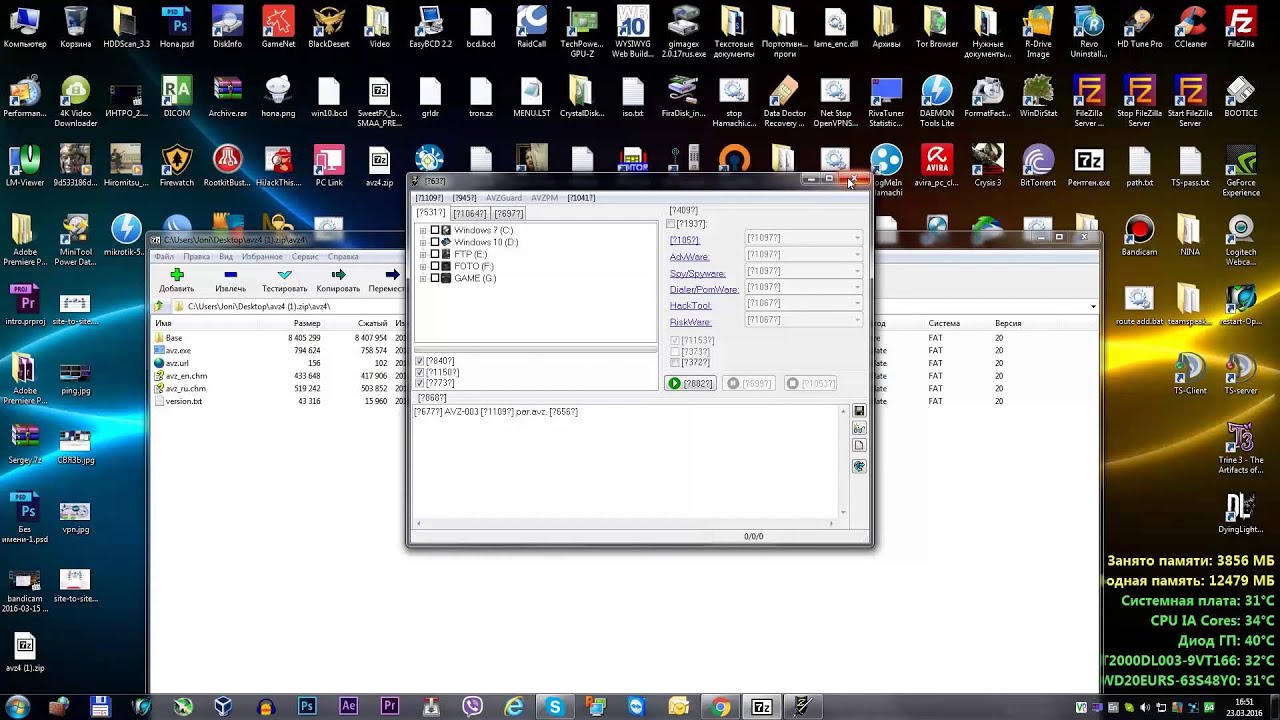The image size is (1280, 720).
Task: Expand the FTP (E:) tree node
Action: [x=423, y=254]
